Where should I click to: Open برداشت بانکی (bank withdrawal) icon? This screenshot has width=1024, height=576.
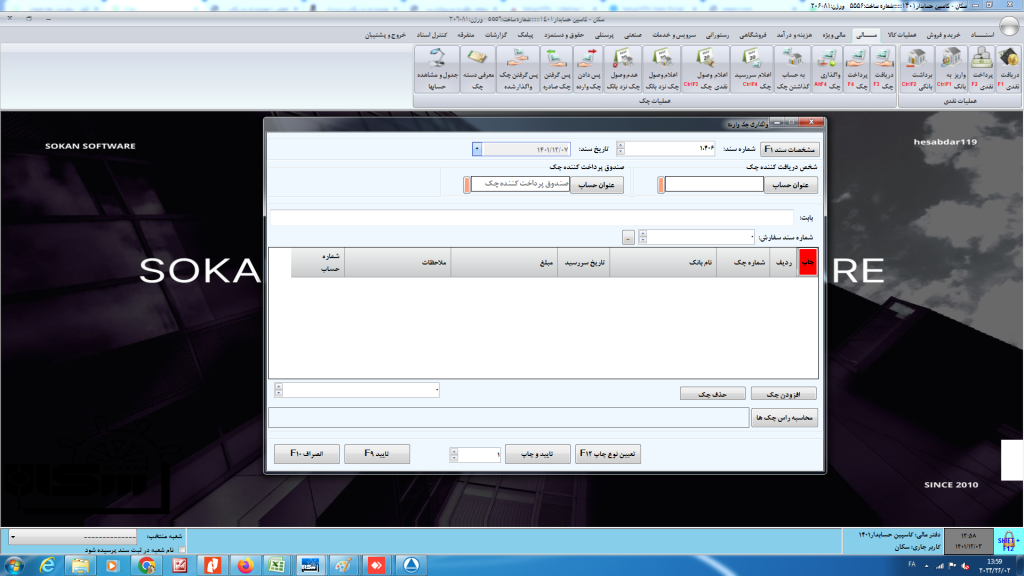click(918, 69)
